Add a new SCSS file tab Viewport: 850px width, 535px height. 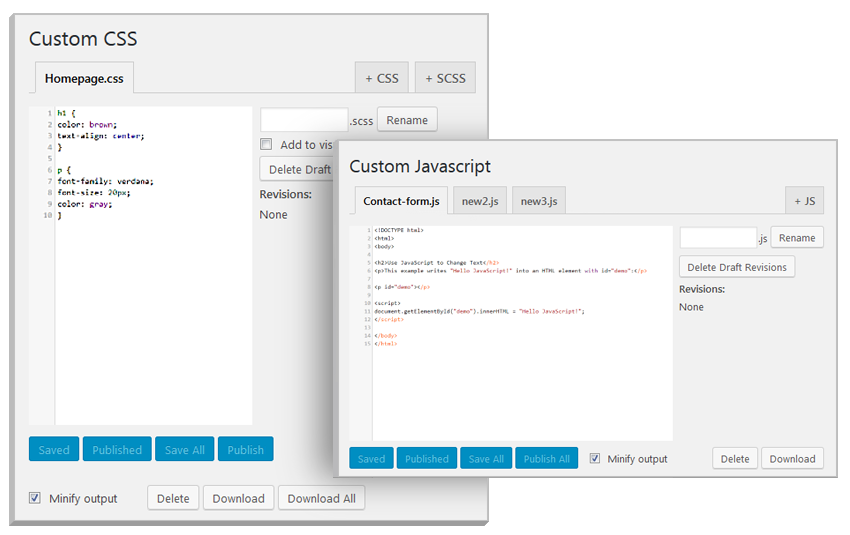pos(445,78)
